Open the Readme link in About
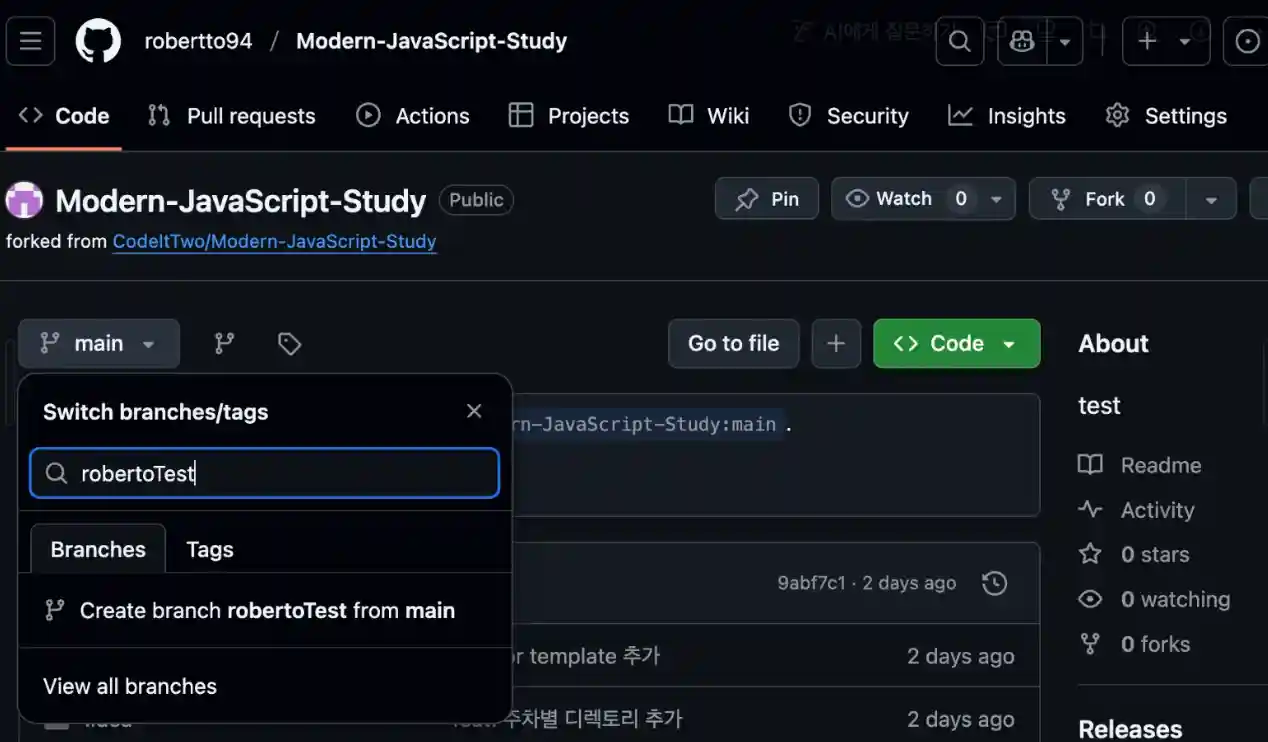This screenshot has height=742, width=1268. (1140, 465)
